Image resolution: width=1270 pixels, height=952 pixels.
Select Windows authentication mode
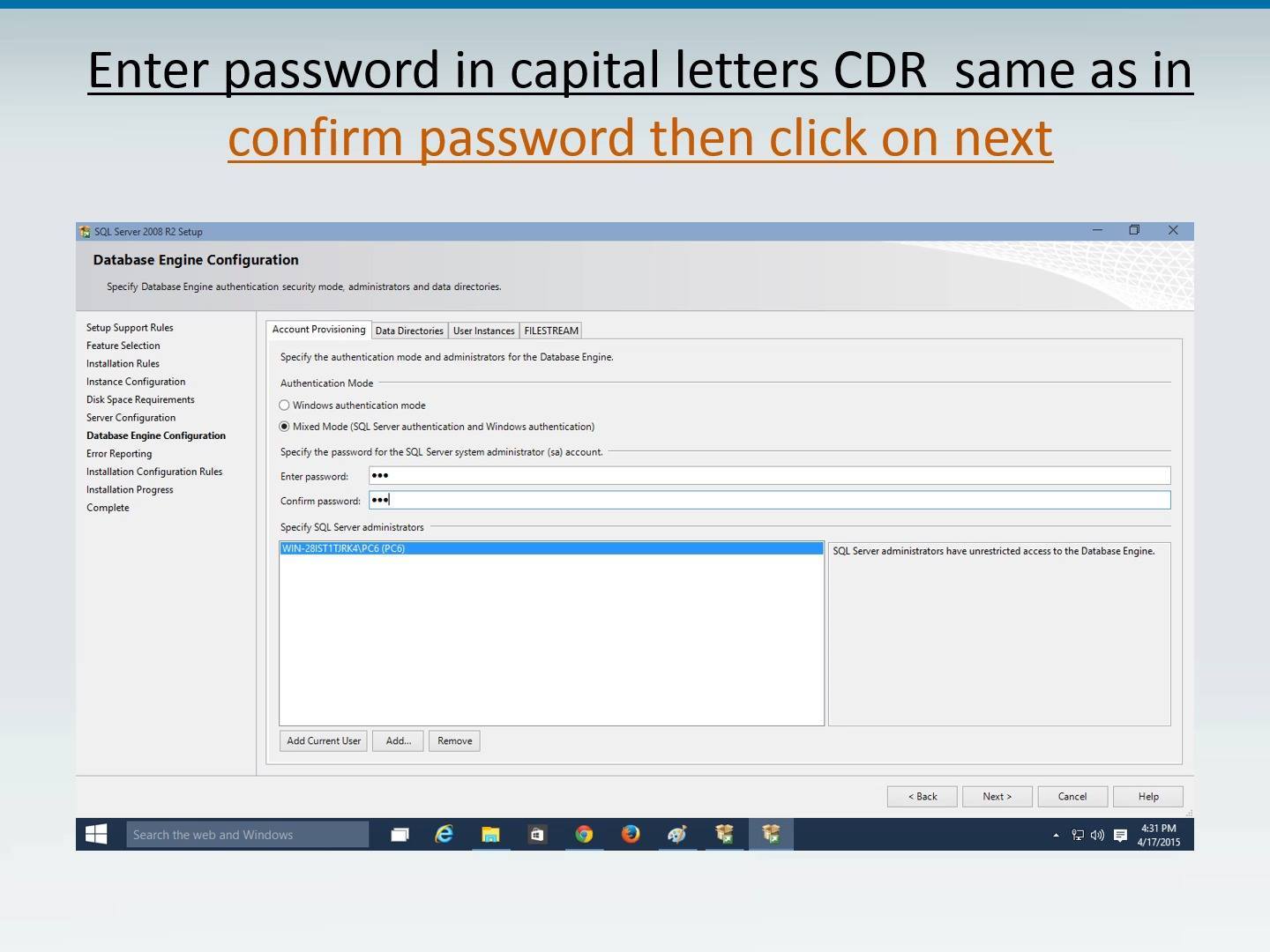tap(284, 405)
